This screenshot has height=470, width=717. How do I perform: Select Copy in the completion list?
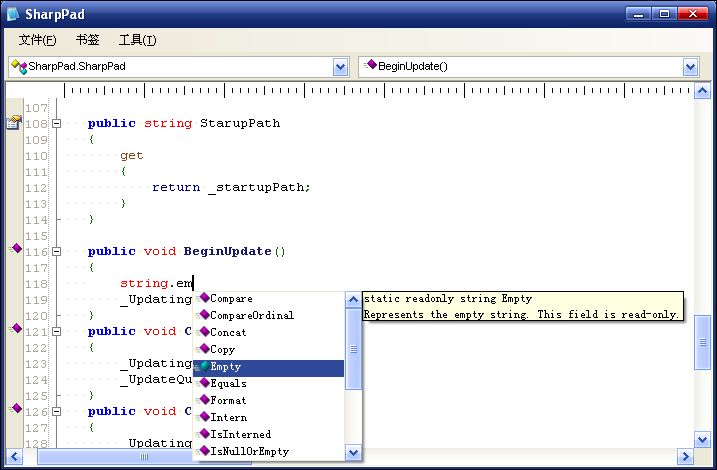(268, 350)
